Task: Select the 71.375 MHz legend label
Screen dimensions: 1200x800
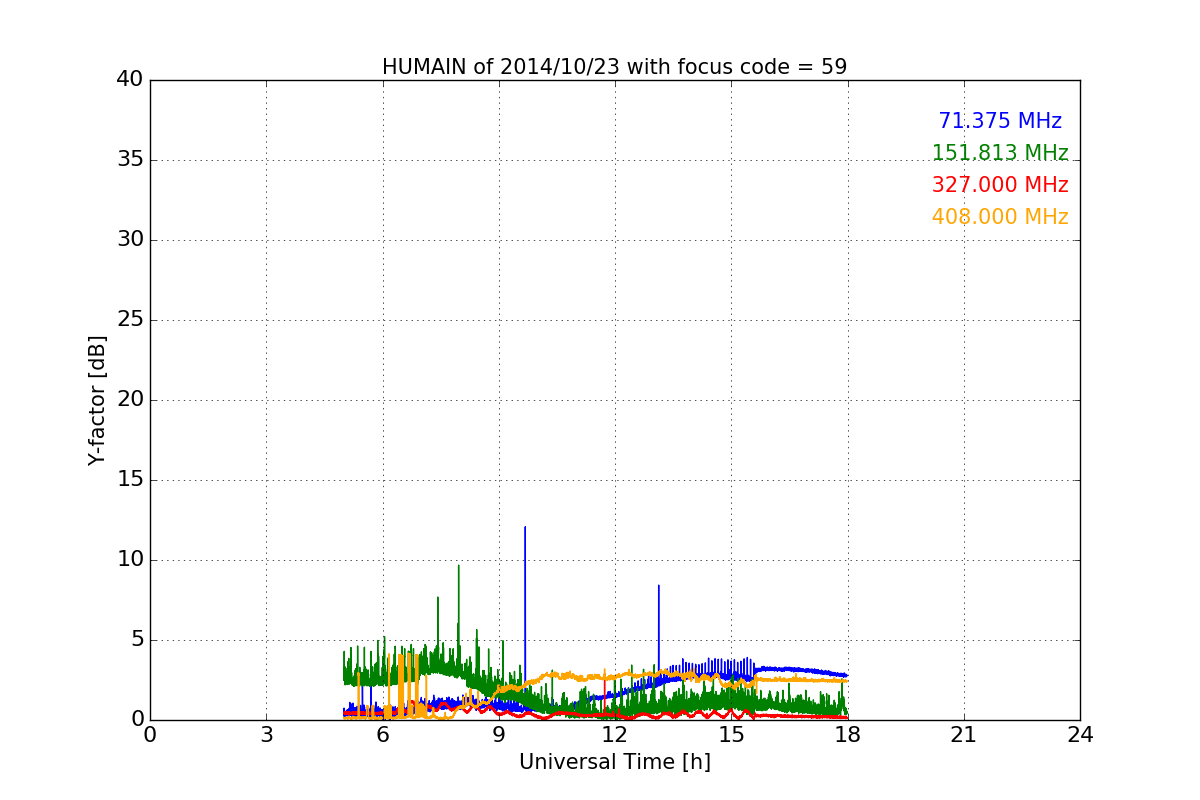Action: click(1000, 121)
